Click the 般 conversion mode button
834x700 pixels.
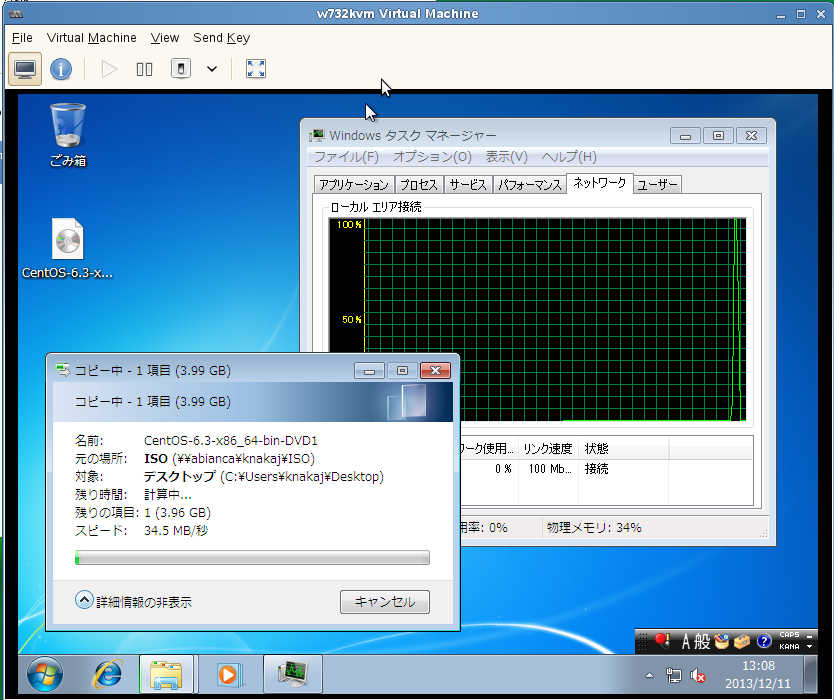(702, 641)
